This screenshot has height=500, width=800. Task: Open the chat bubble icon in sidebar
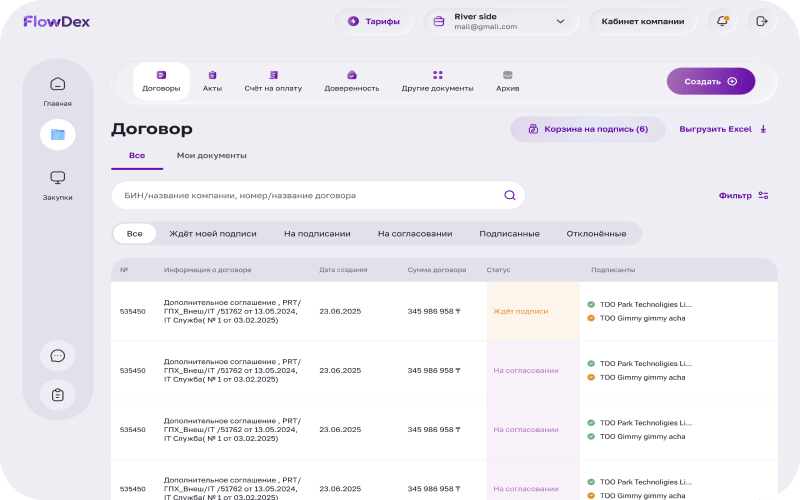click(x=57, y=355)
